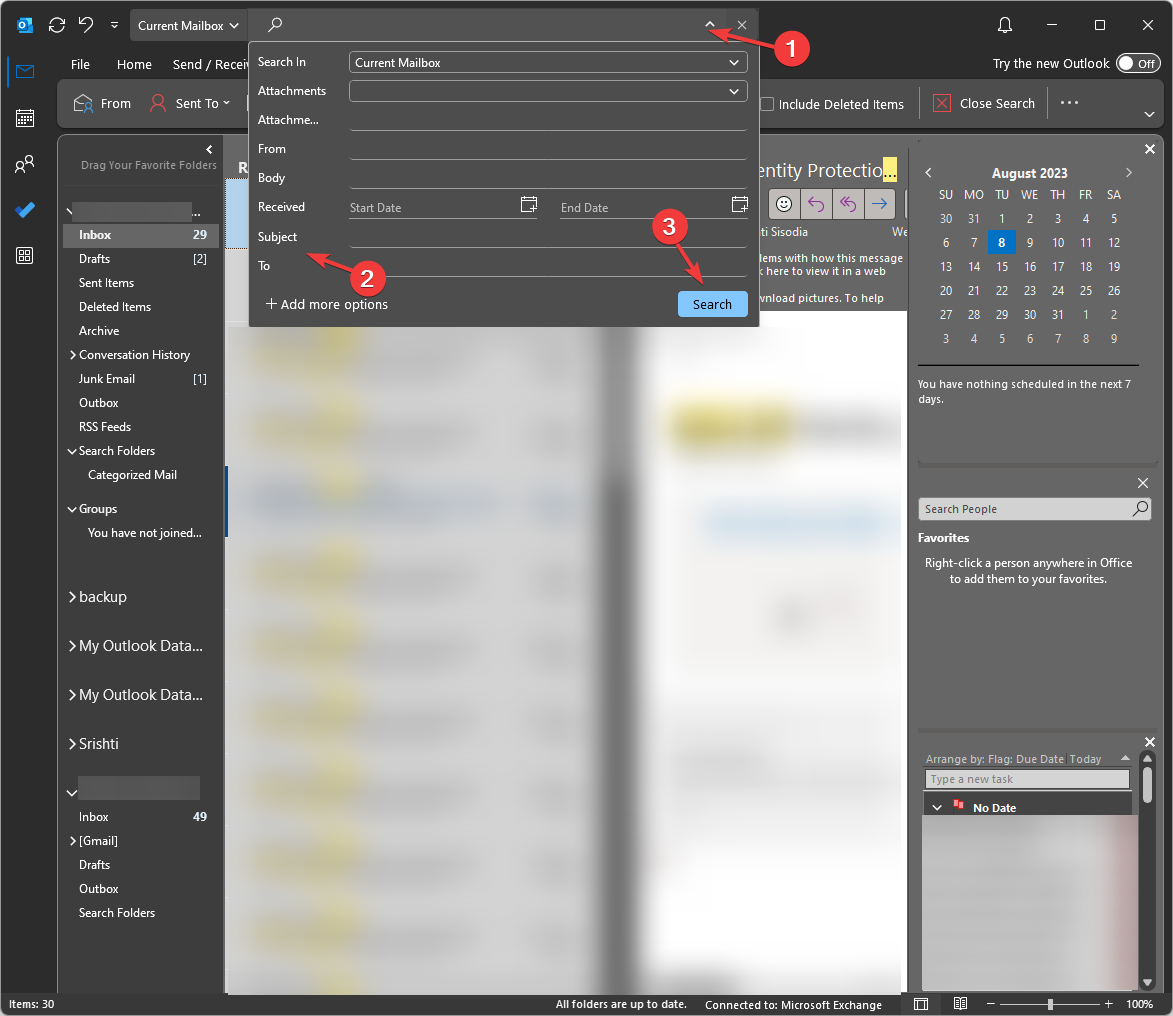Open the Sent To dropdown
The height and width of the screenshot is (1016, 1173).
190,103
